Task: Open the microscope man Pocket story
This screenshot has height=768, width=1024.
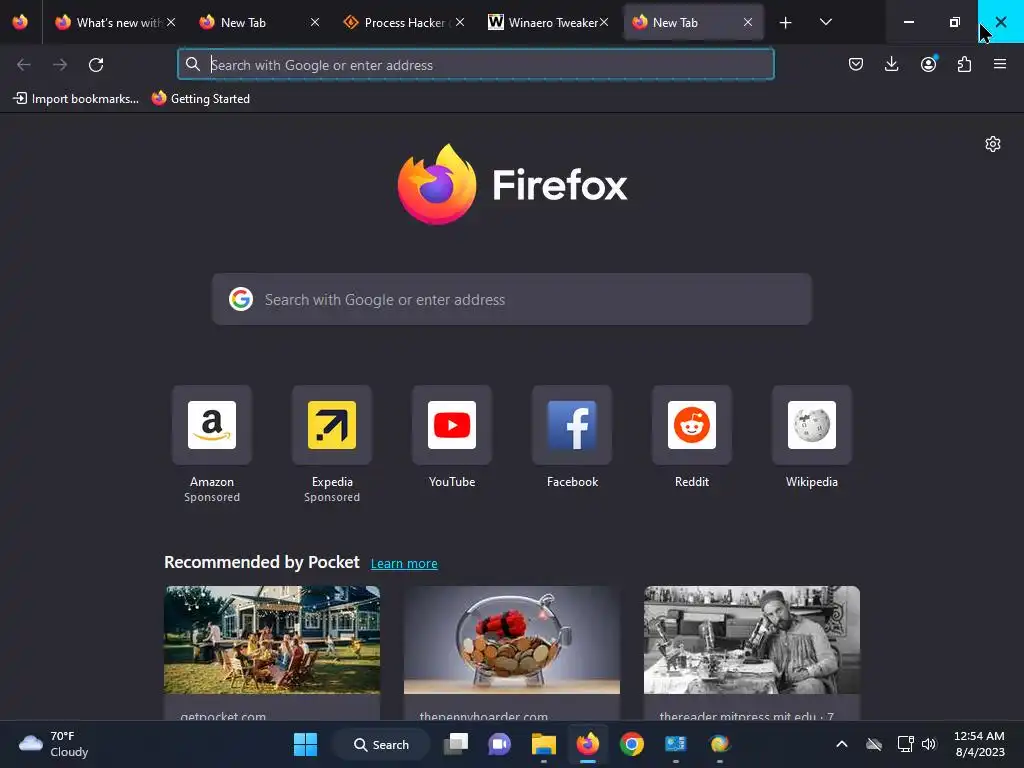Action: [x=752, y=653]
